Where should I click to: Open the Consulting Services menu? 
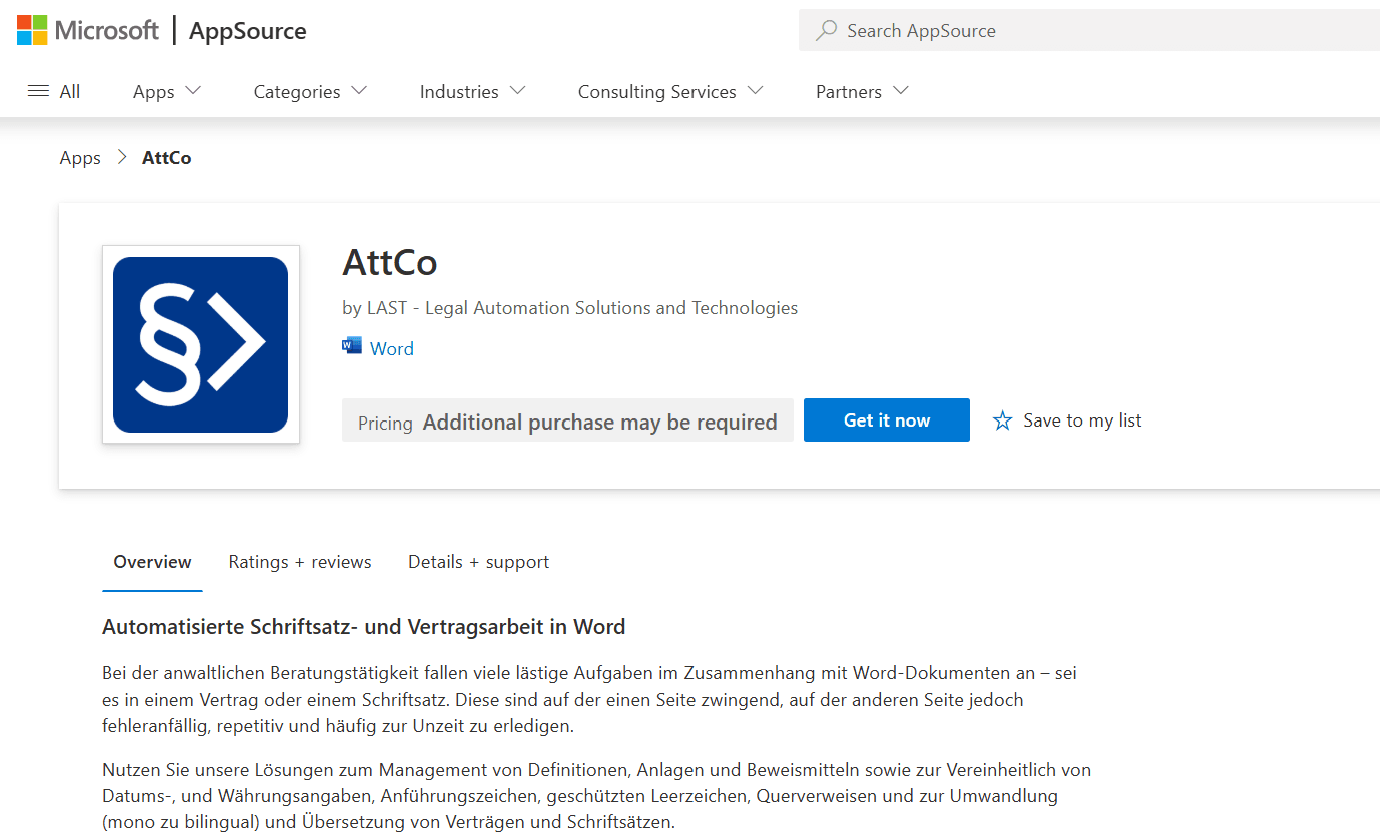[x=668, y=91]
